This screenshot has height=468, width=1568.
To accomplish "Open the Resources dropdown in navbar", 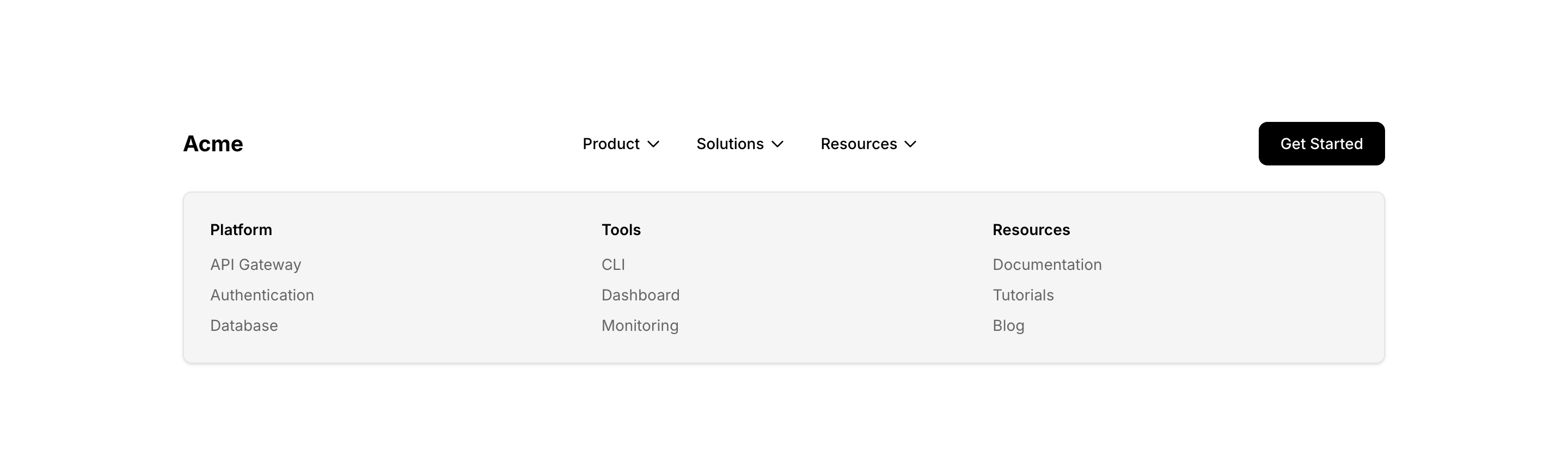I will (858, 144).
